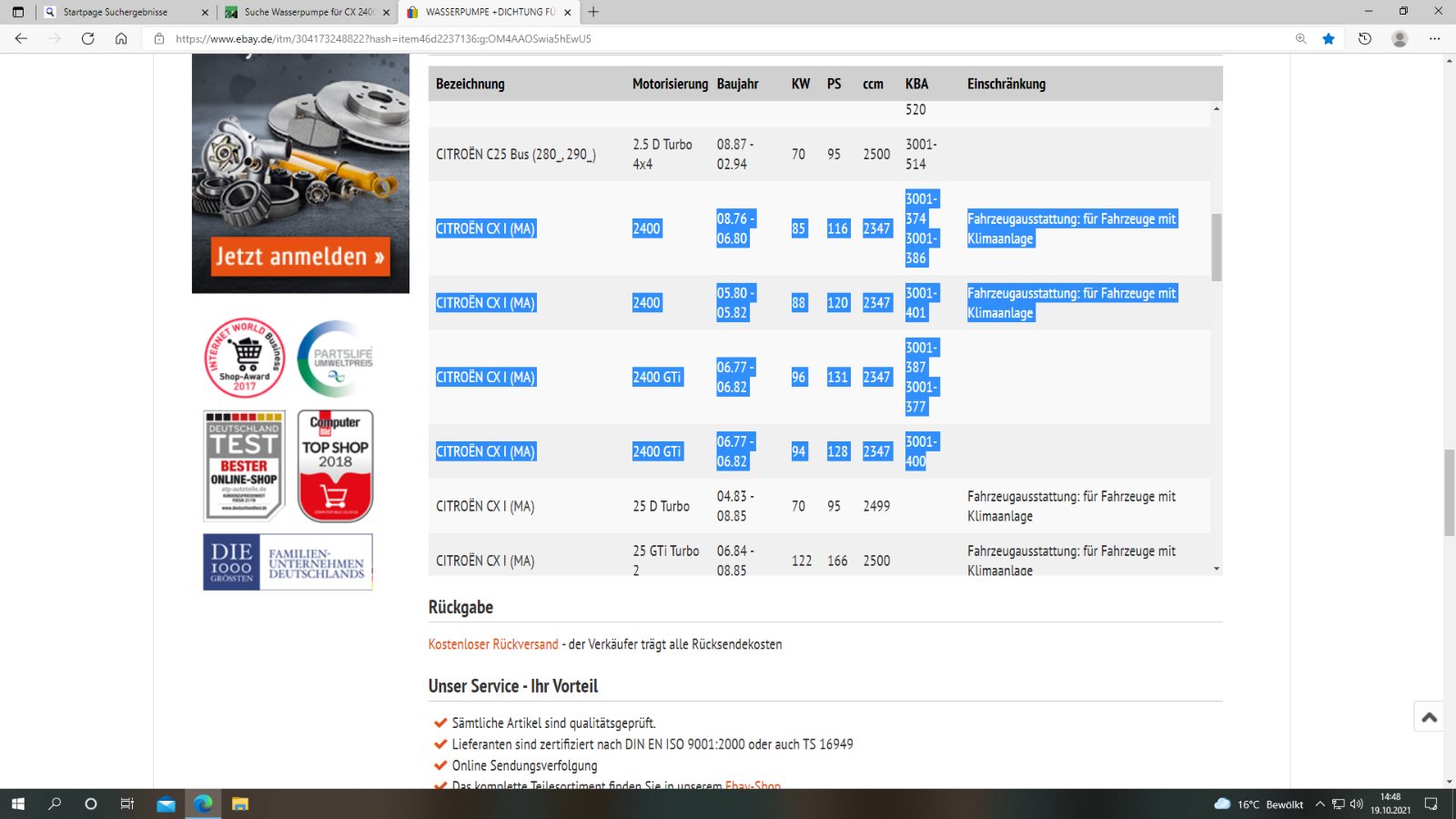Open the zoom indicator in address bar
Screen dimensions: 1456x819
click(x=1301, y=38)
